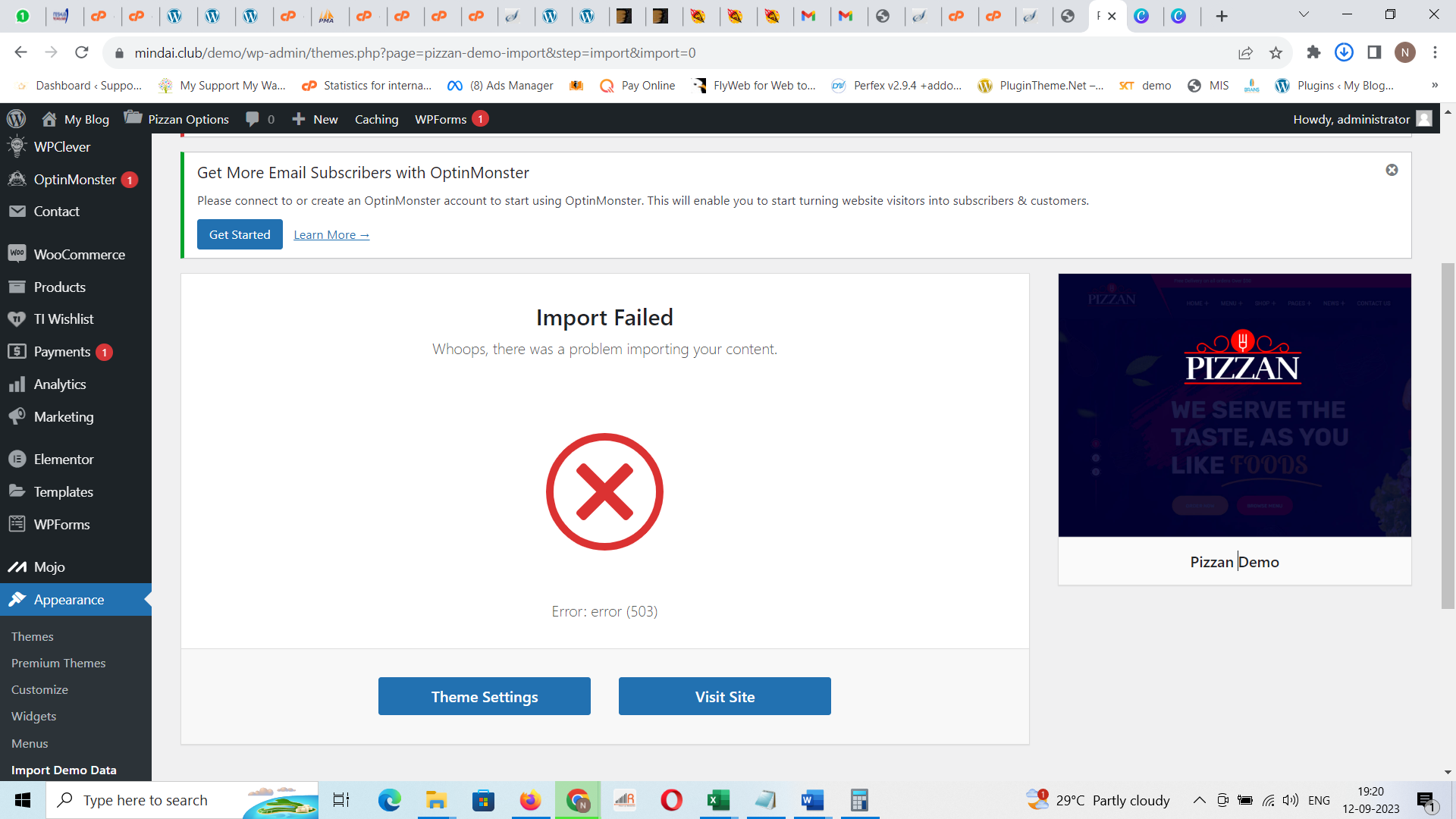
Task: Open the comments bubble icon
Action: pos(253,119)
